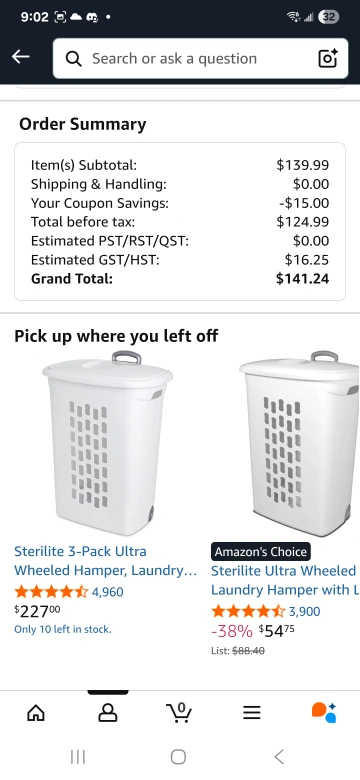Tap the magnifier search icon
The height and width of the screenshot is (780, 360).
(74, 59)
